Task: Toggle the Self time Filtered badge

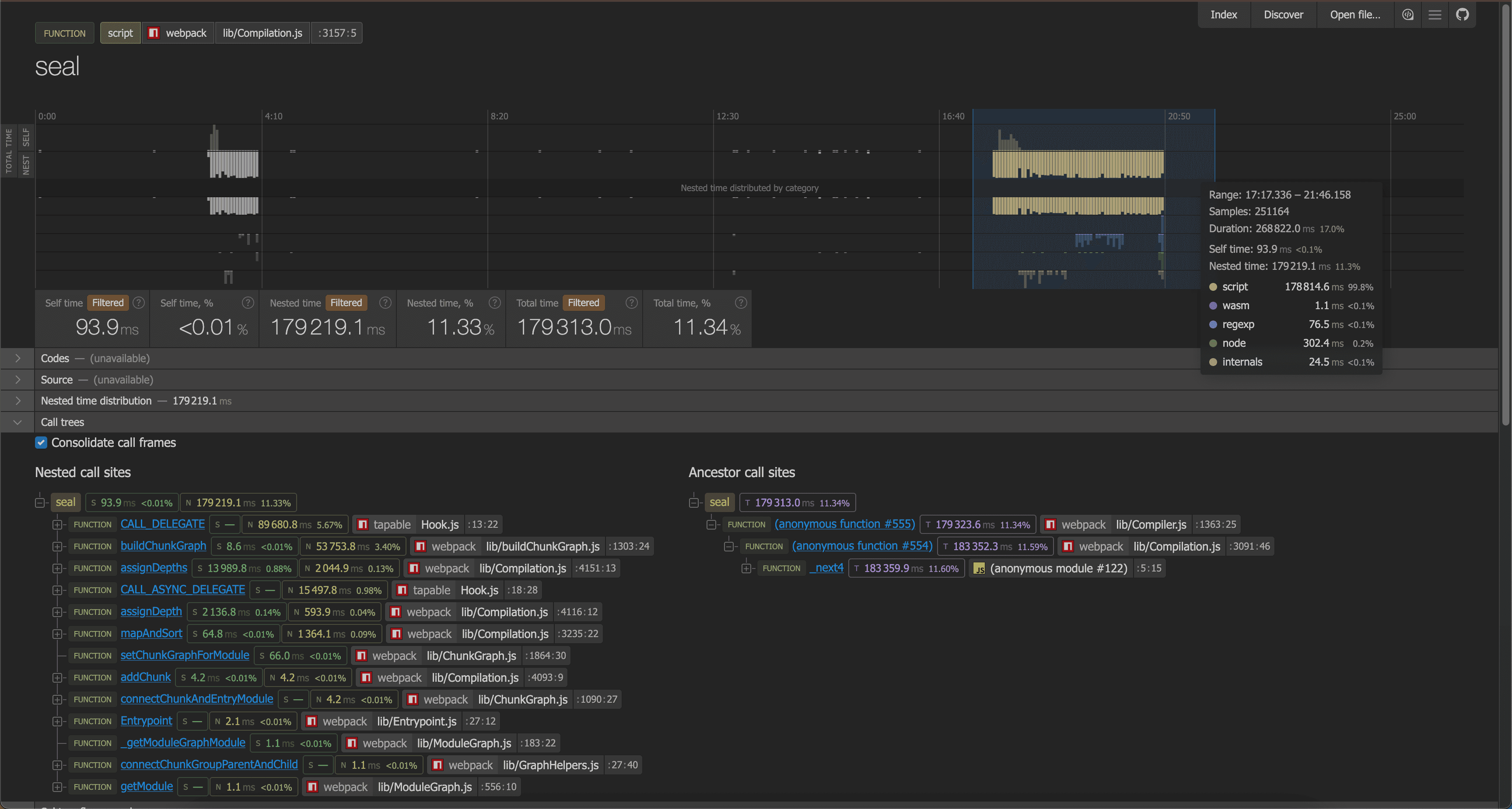Action: coord(108,303)
